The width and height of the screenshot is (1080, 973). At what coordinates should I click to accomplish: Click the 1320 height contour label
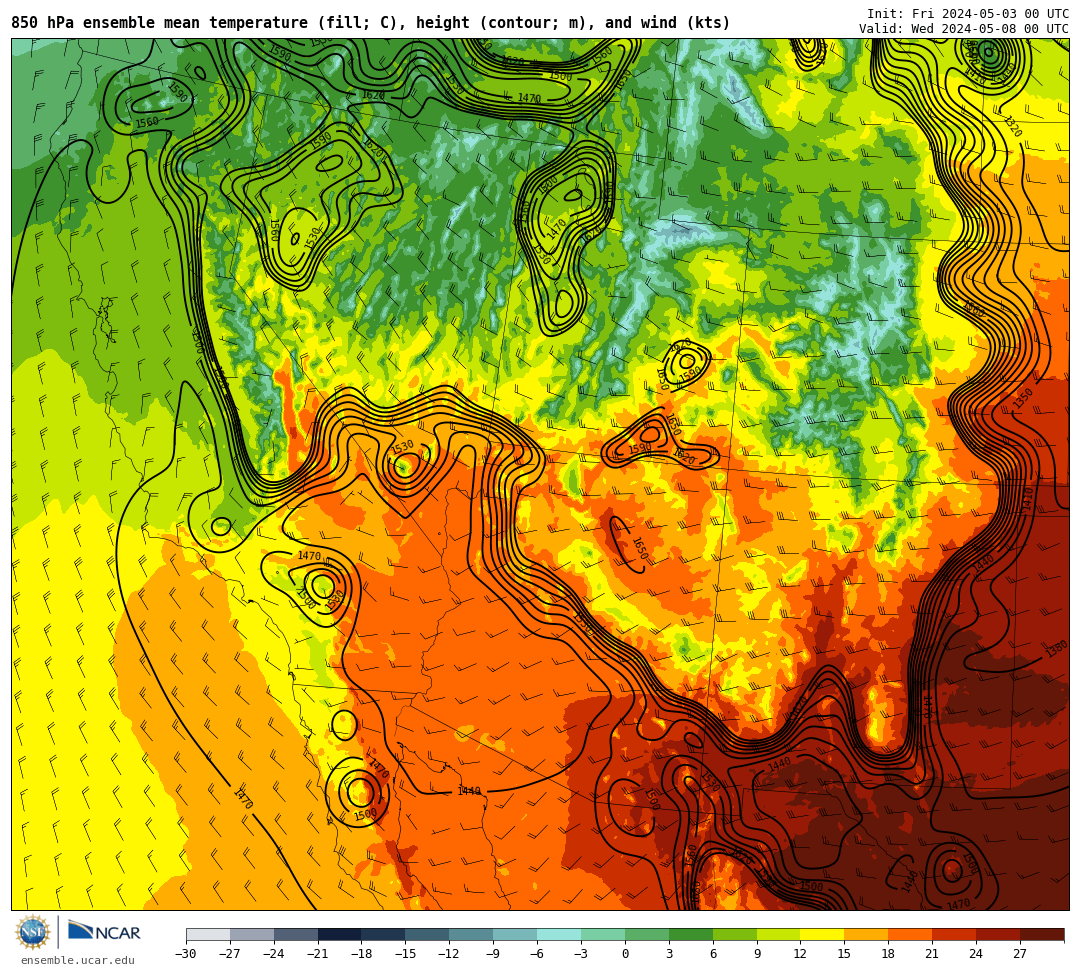(x=1012, y=127)
